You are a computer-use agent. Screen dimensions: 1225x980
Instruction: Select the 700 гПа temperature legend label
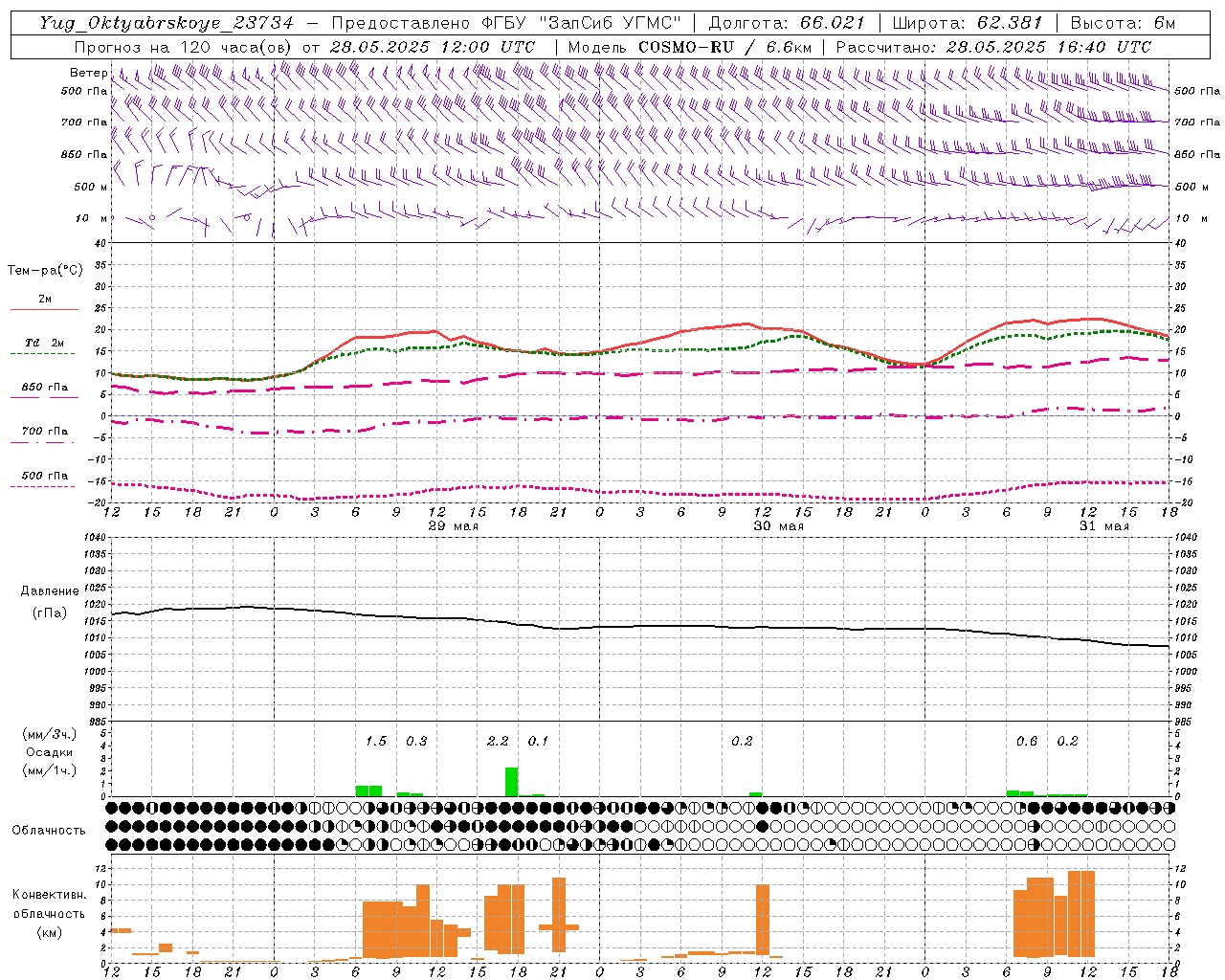pos(45,431)
